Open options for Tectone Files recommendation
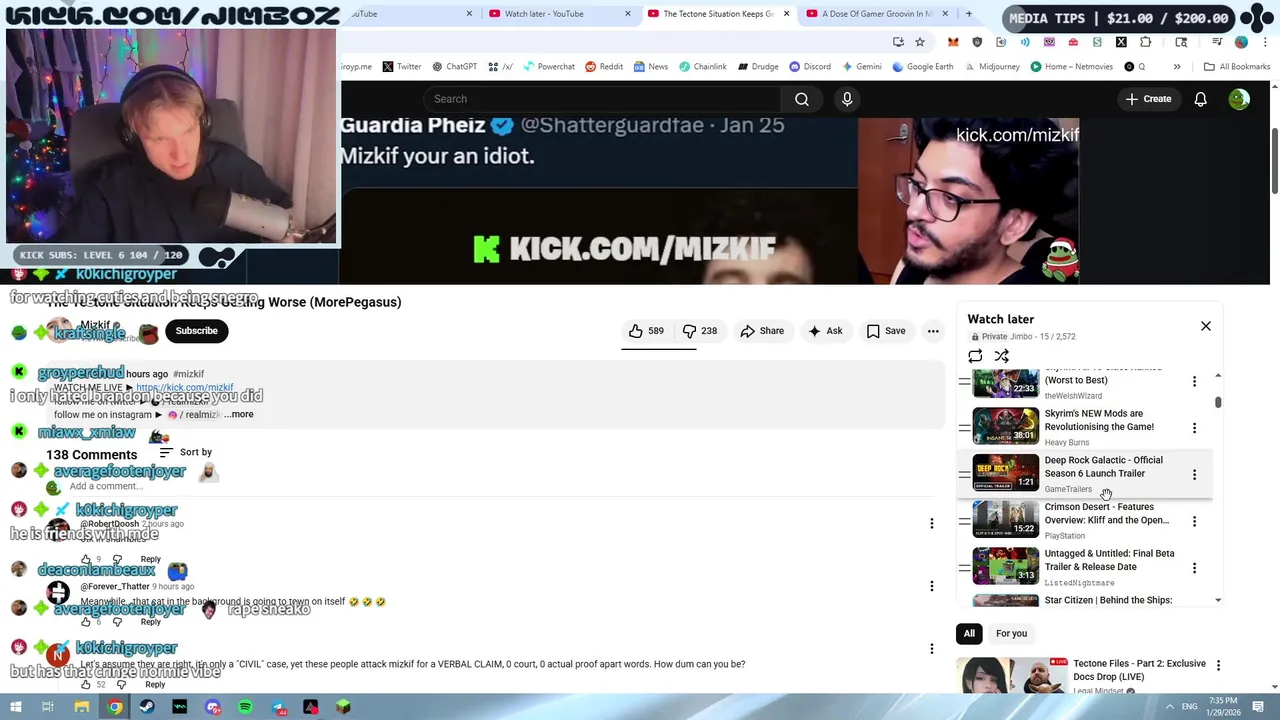This screenshot has width=1280, height=720. (x=1217, y=665)
